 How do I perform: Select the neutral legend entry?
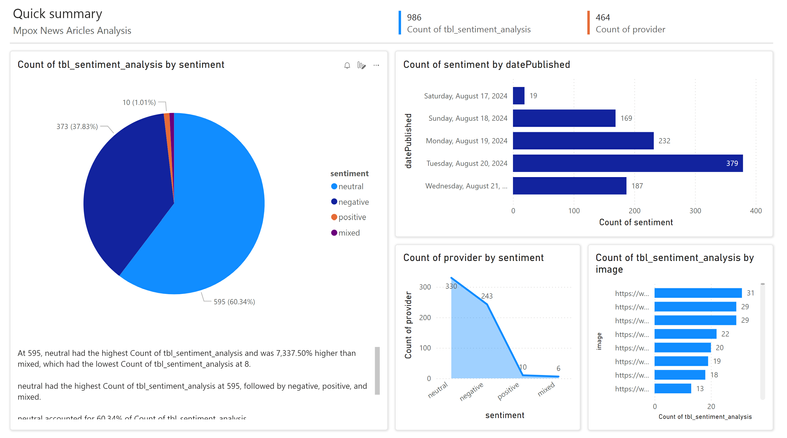point(347,187)
